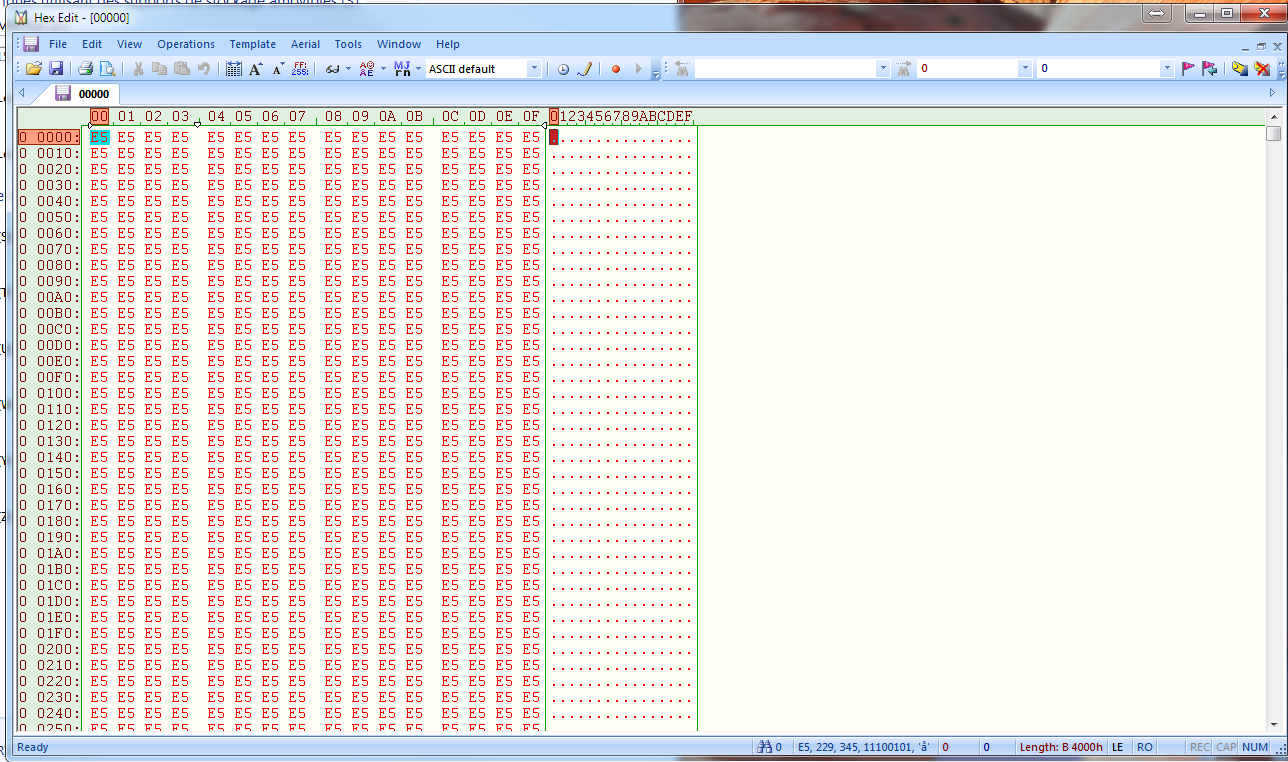The height and width of the screenshot is (762, 1288).
Task: Click the vertical scrollbar thumb
Action: coord(1273,134)
